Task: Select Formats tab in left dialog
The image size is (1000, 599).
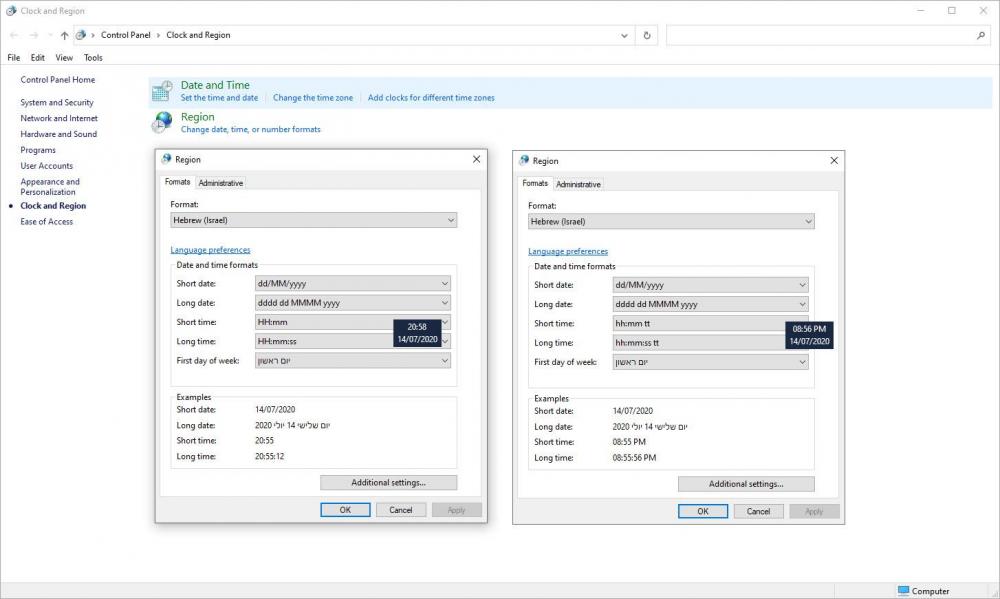Action: [x=177, y=182]
